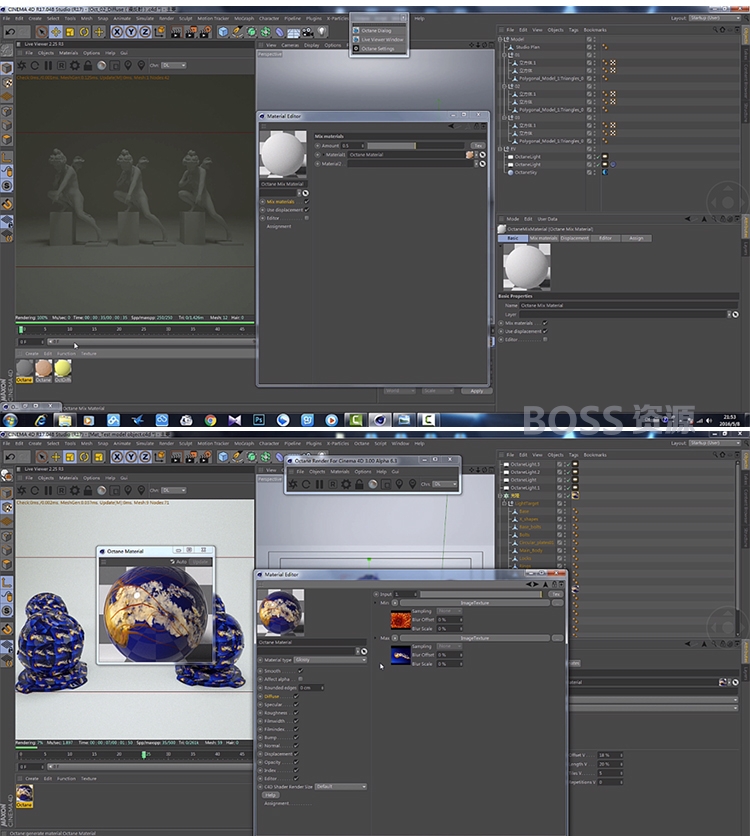Screen dimensions: 750x838
Task: Open Photoshop from the taskbar
Action: click(259, 420)
